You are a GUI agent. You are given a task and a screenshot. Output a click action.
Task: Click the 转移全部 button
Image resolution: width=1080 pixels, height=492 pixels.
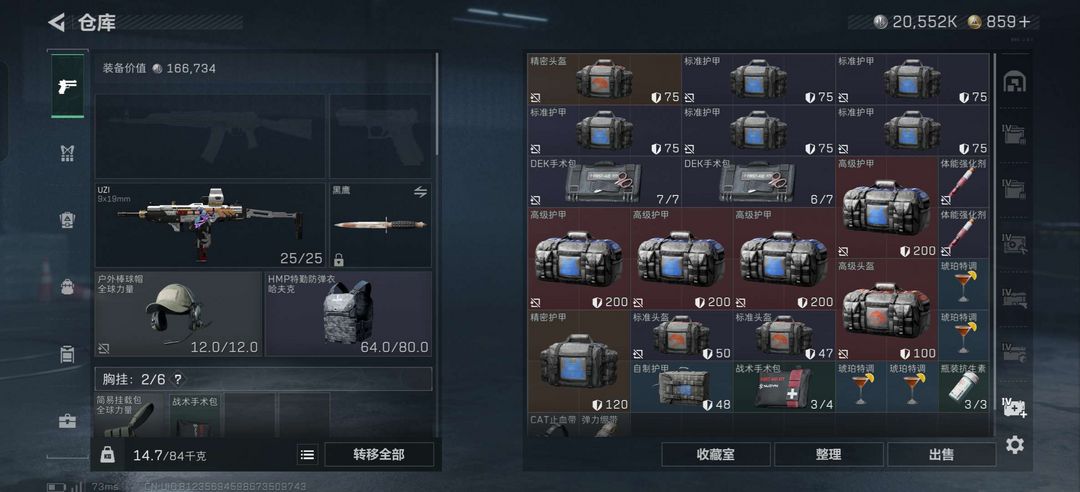tap(379, 455)
